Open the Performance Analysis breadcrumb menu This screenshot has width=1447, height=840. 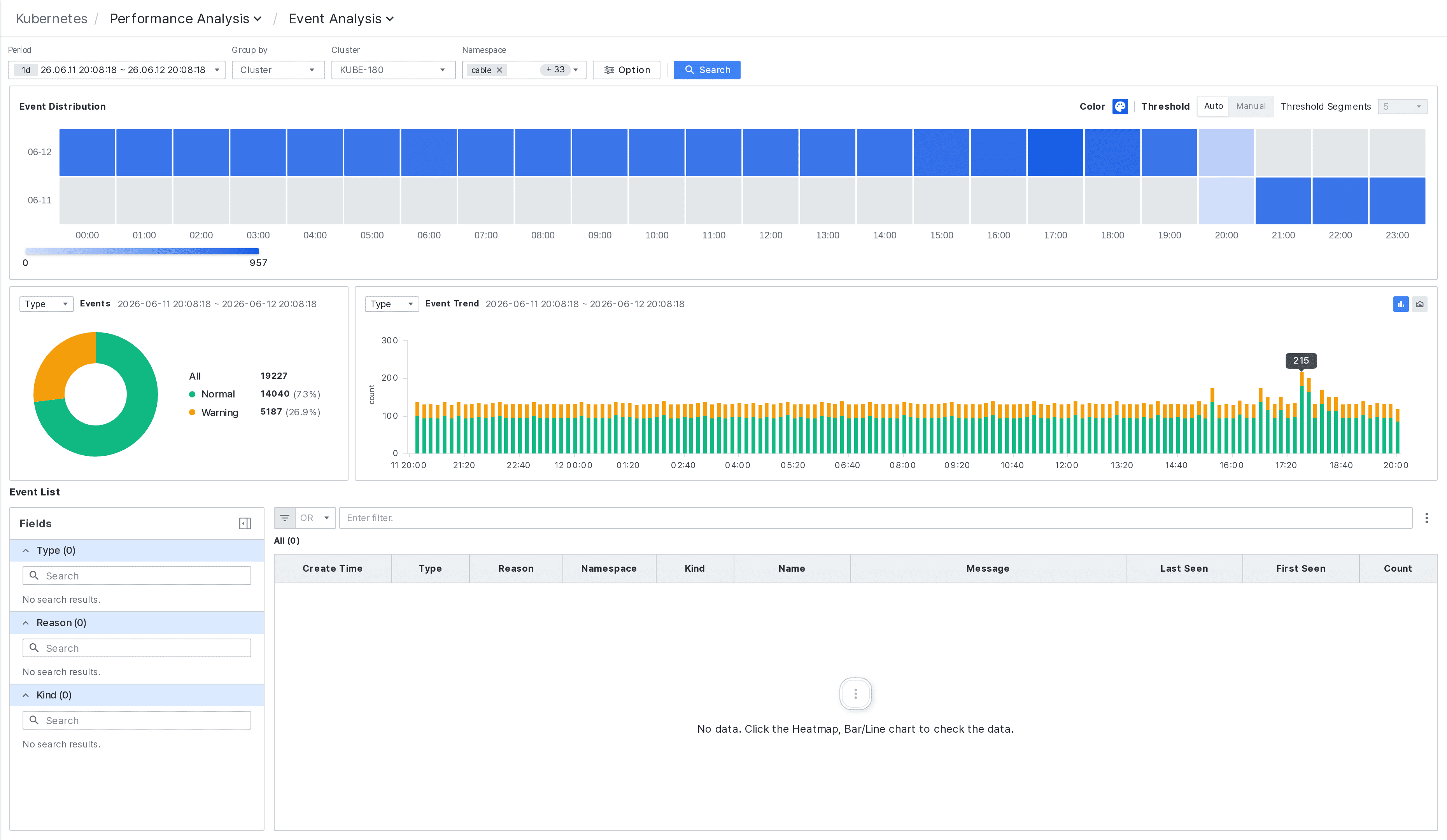click(x=186, y=18)
